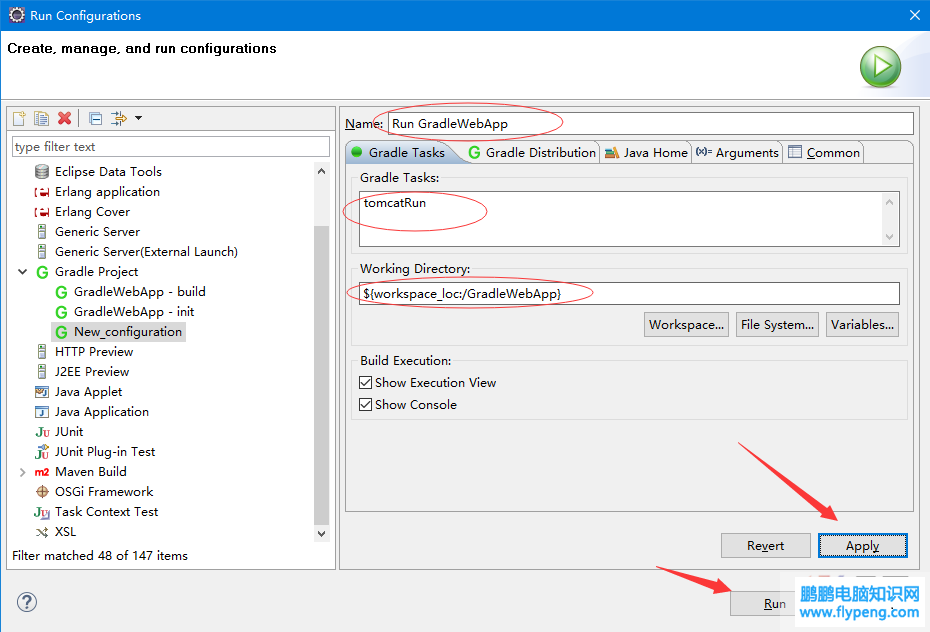
Task: Open the Arguments tab
Action: pos(737,153)
